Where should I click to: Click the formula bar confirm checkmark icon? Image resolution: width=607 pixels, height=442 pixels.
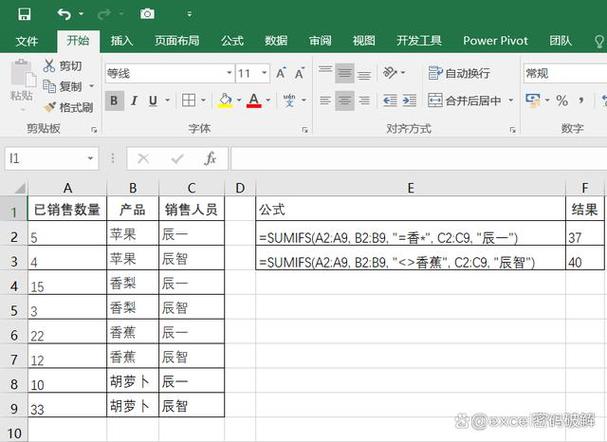pos(177,158)
